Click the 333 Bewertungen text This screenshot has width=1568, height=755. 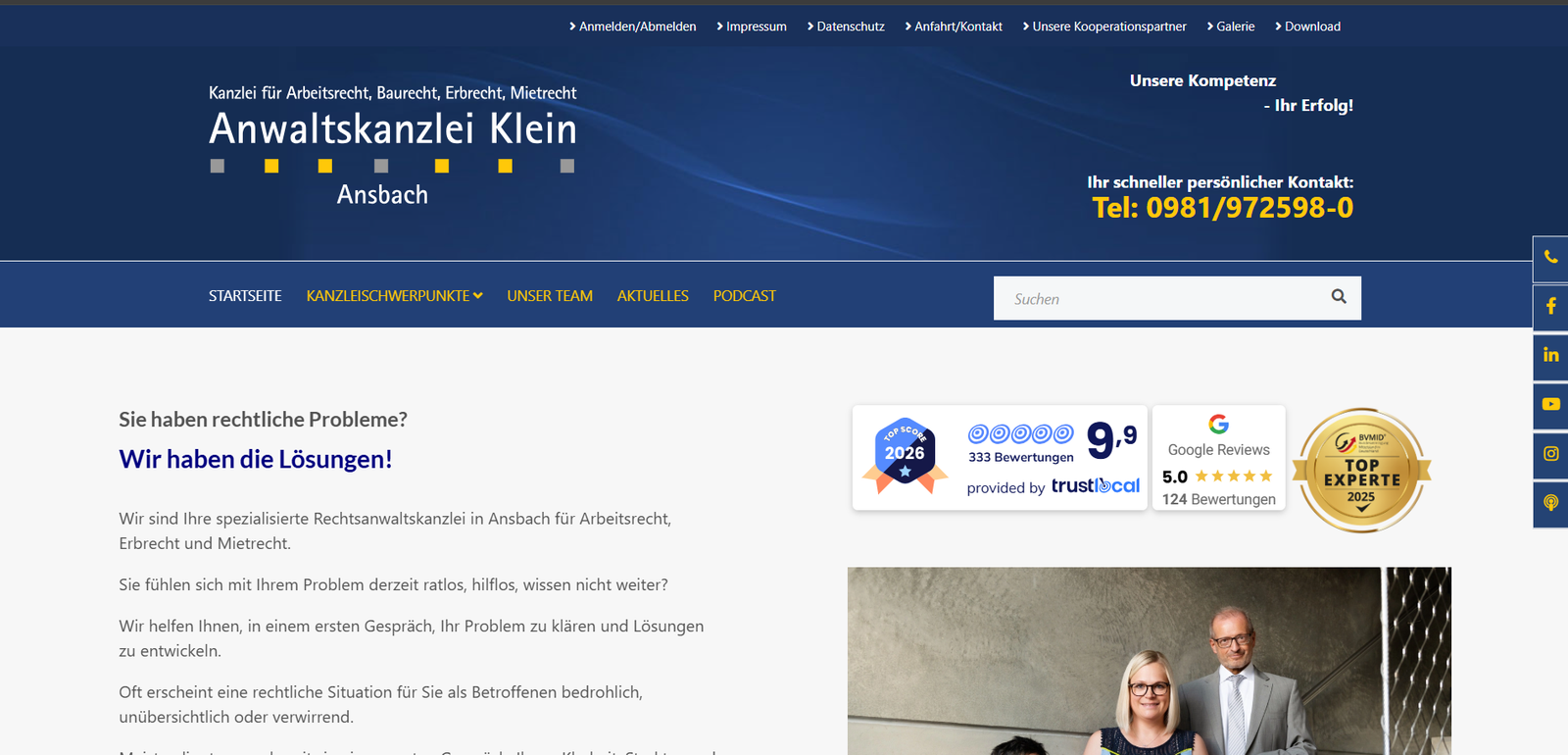click(1021, 457)
